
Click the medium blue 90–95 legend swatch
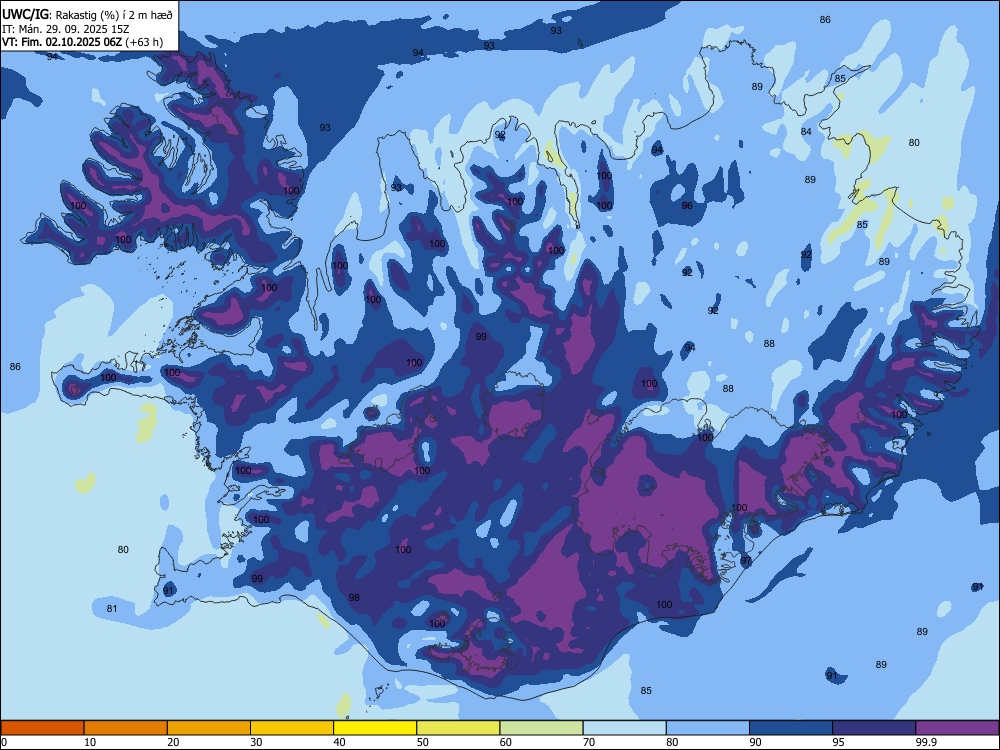click(x=791, y=728)
